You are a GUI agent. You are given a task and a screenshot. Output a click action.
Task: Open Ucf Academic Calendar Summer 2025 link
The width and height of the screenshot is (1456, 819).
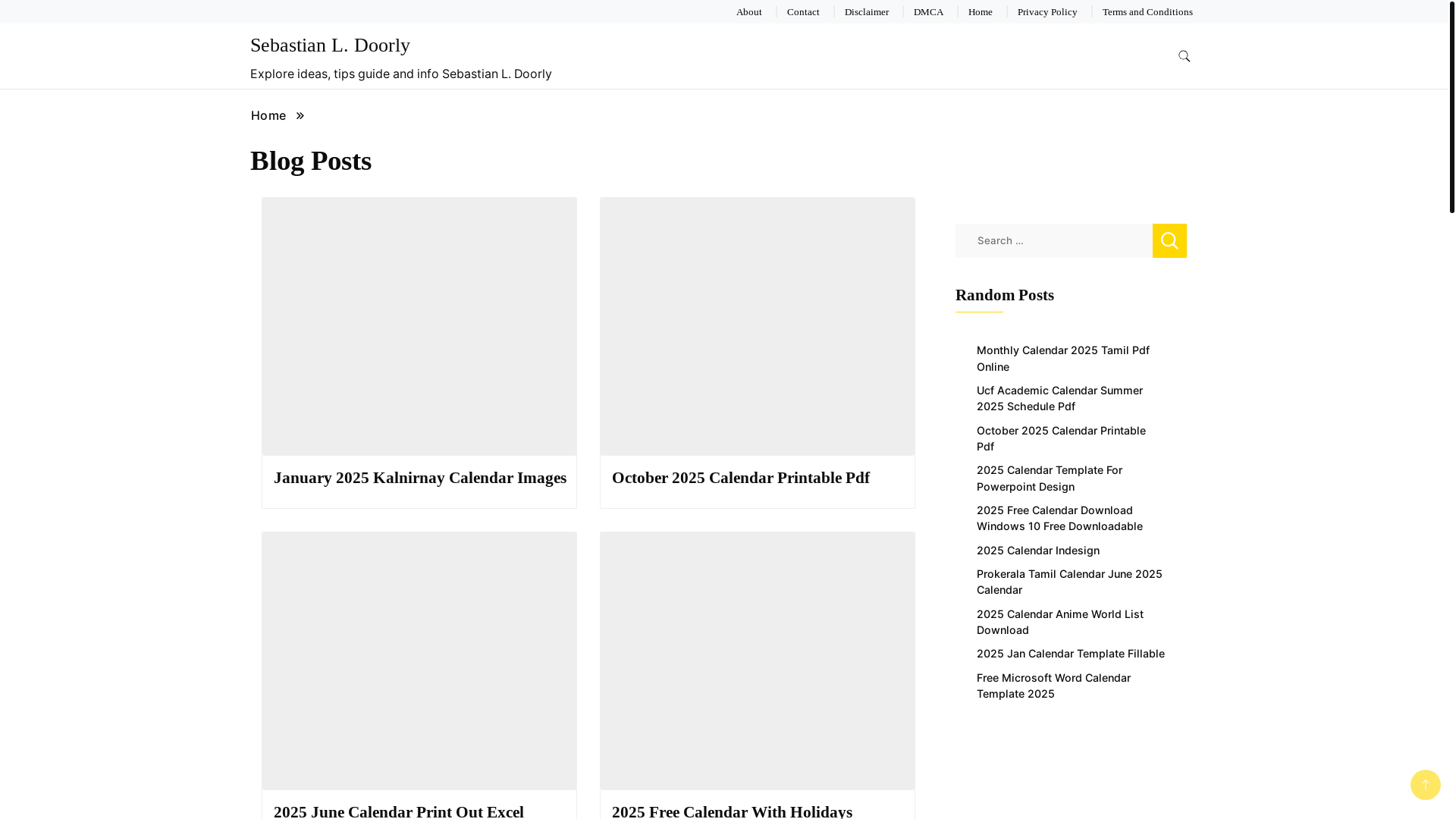tap(1059, 398)
